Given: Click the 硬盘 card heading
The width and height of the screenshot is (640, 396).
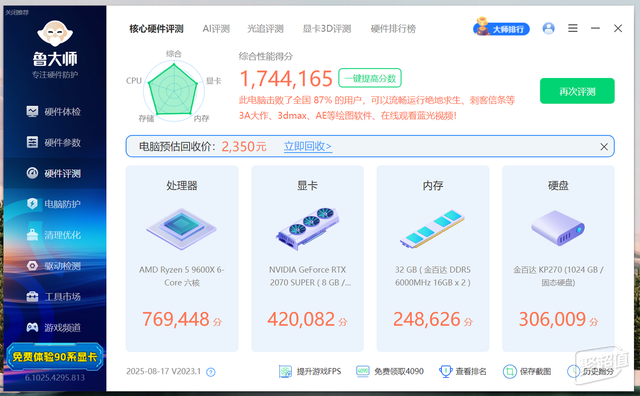Looking at the screenshot, I should click(x=558, y=186).
